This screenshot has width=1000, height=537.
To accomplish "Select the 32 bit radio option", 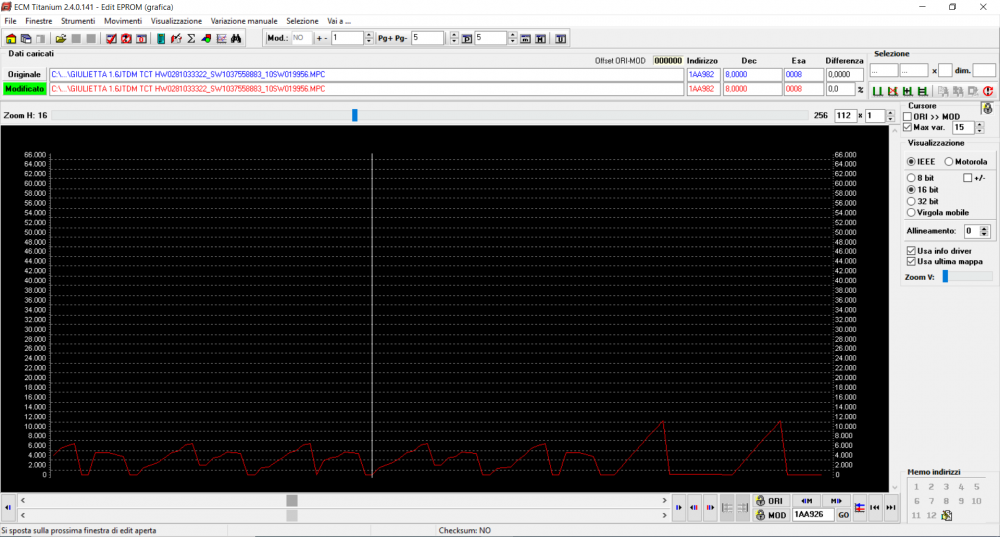I will pyautogui.click(x=910, y=201).
